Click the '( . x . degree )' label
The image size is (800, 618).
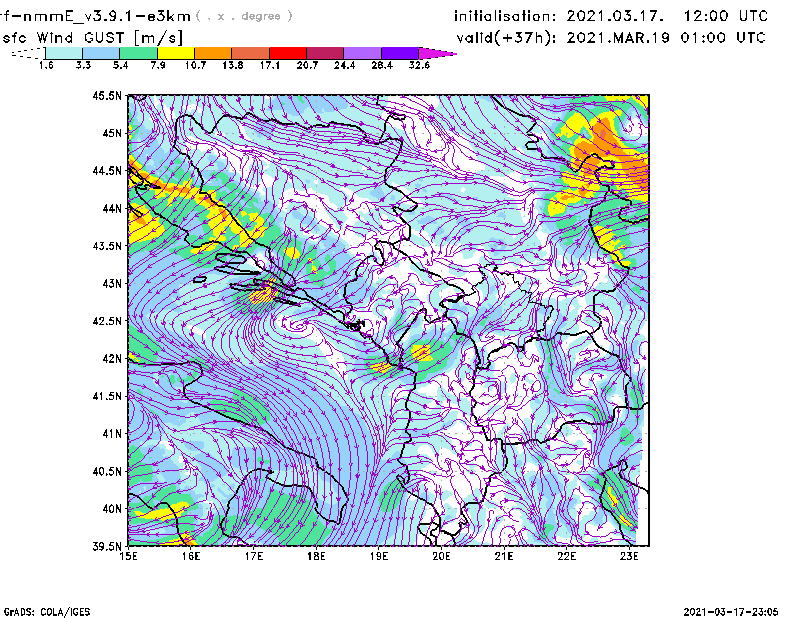click(244, 16)
